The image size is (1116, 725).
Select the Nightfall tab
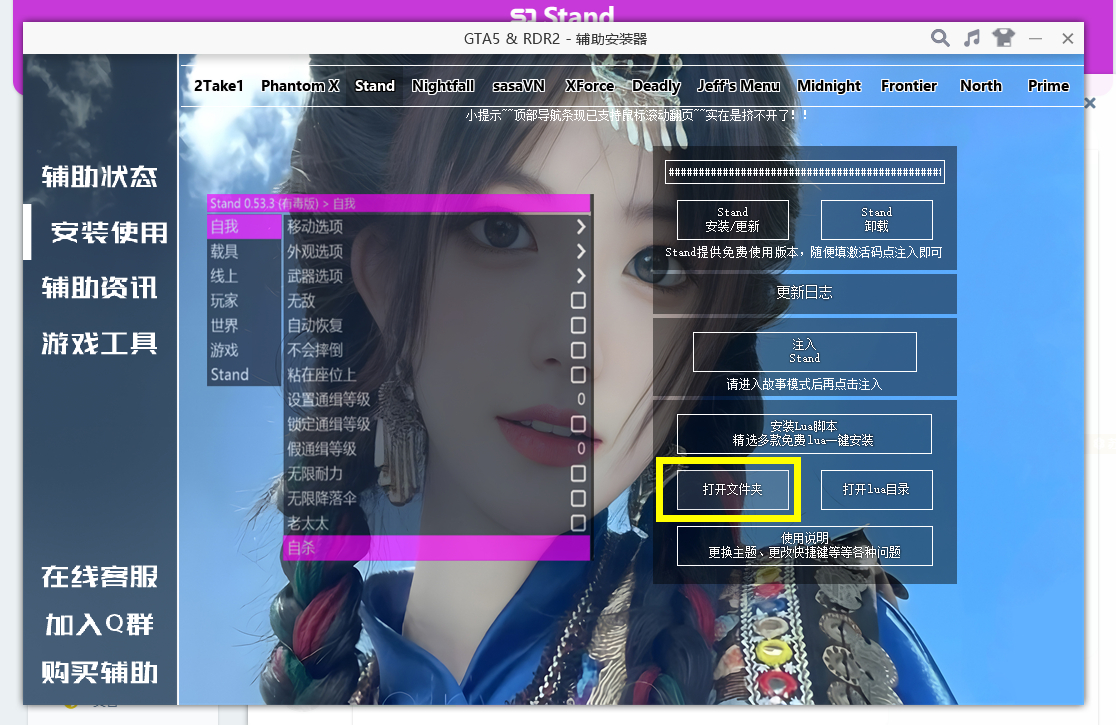[443, 86]
